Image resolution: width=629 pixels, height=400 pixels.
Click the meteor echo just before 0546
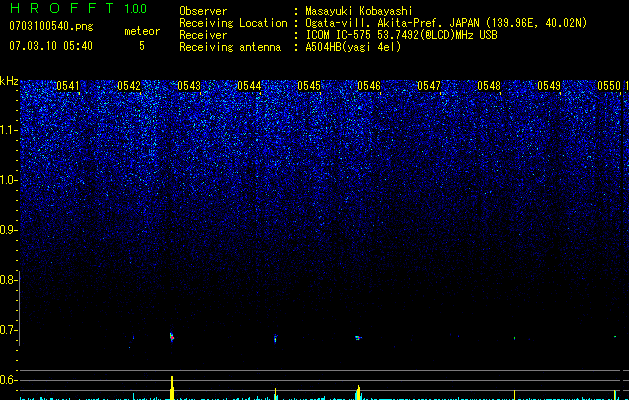click(358, 338)
